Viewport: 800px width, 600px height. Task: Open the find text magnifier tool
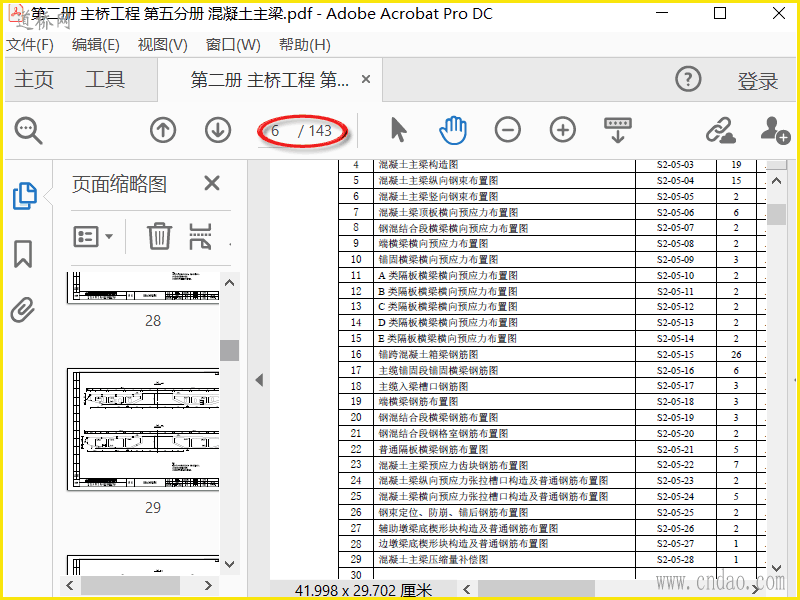click(x=29, y=131)
